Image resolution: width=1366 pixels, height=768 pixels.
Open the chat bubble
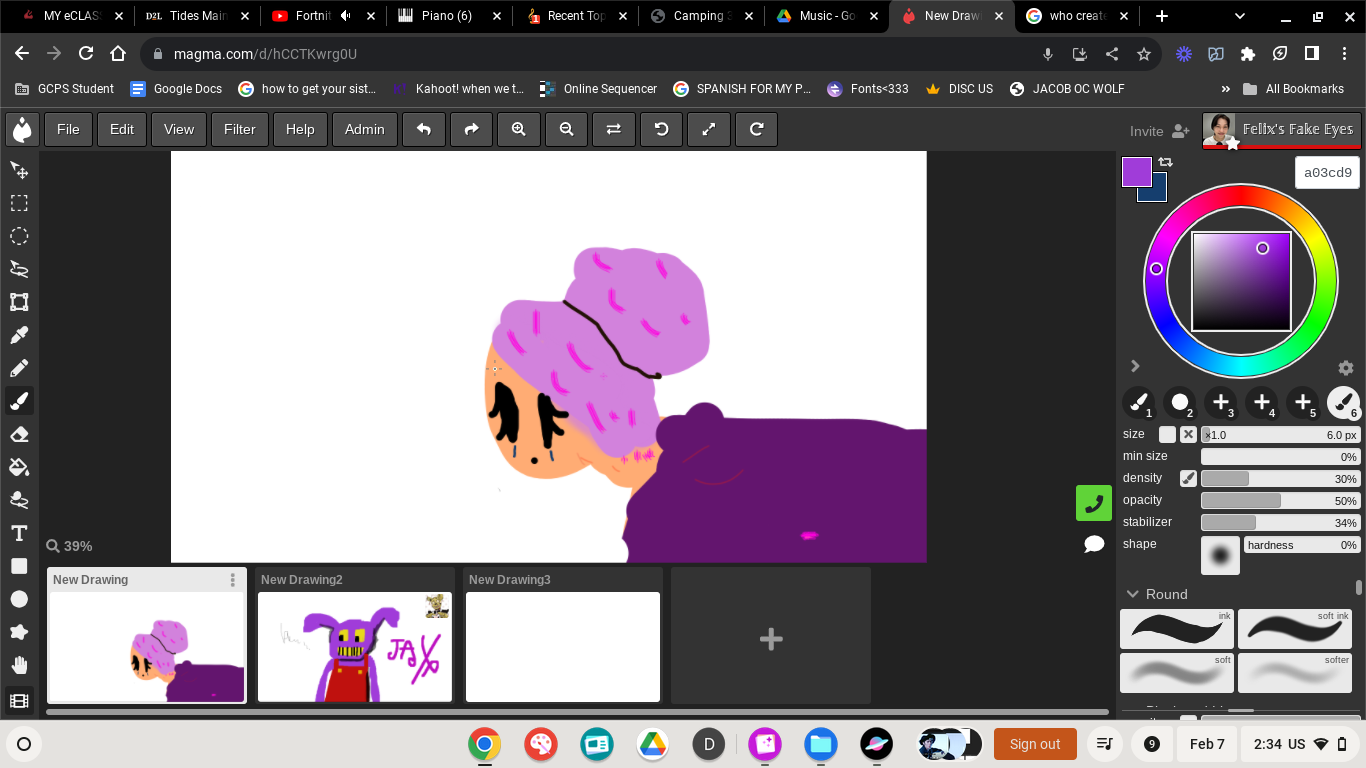[1094, 544]
